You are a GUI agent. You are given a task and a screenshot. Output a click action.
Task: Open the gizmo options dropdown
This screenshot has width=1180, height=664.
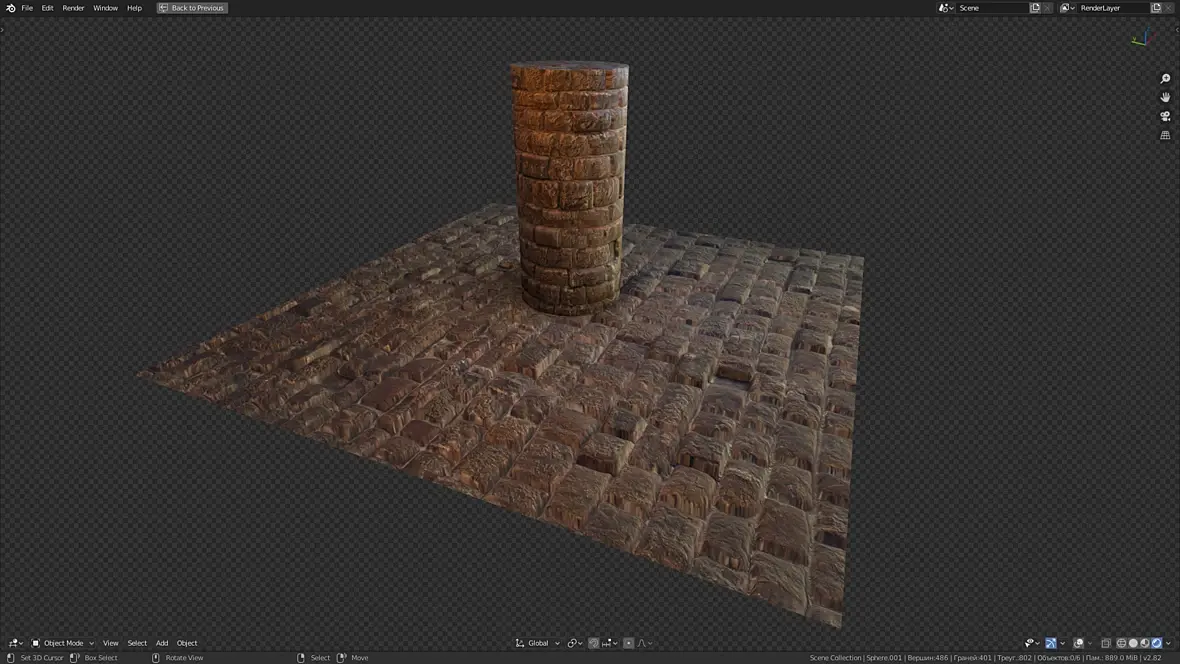coord(1062,643)
